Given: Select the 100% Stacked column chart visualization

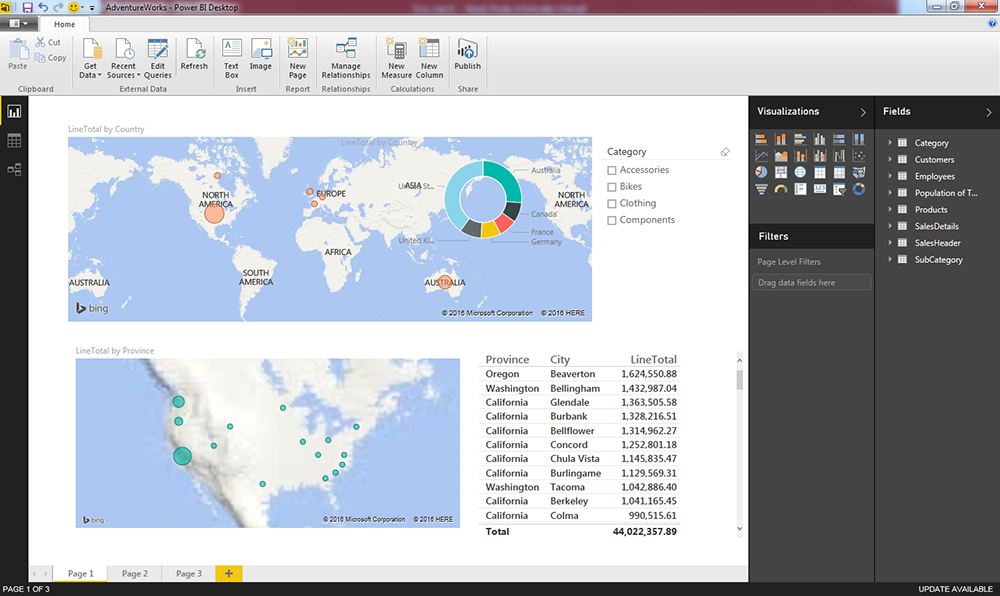Looking at the screenshot, I should pos(859,140).
